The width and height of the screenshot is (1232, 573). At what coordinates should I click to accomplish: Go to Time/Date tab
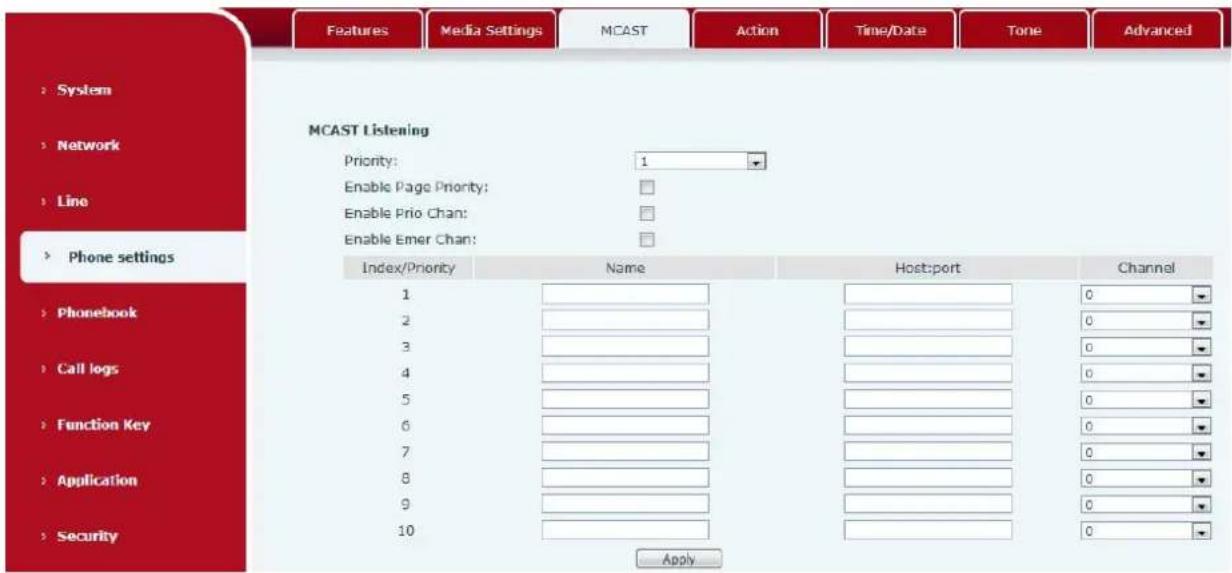(x=890, y=30)
